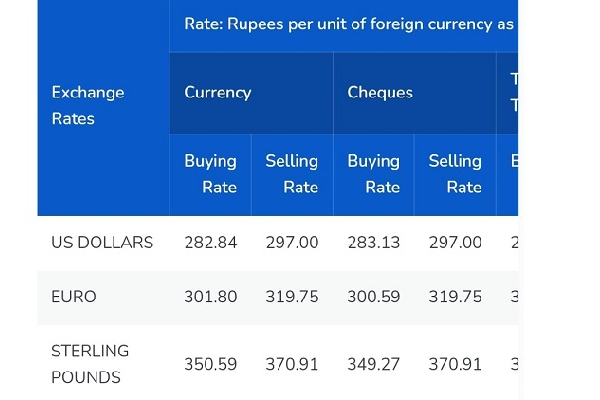Click the Exchange Rates header cell
Screen dimensions: 600x400
[103, 108]
